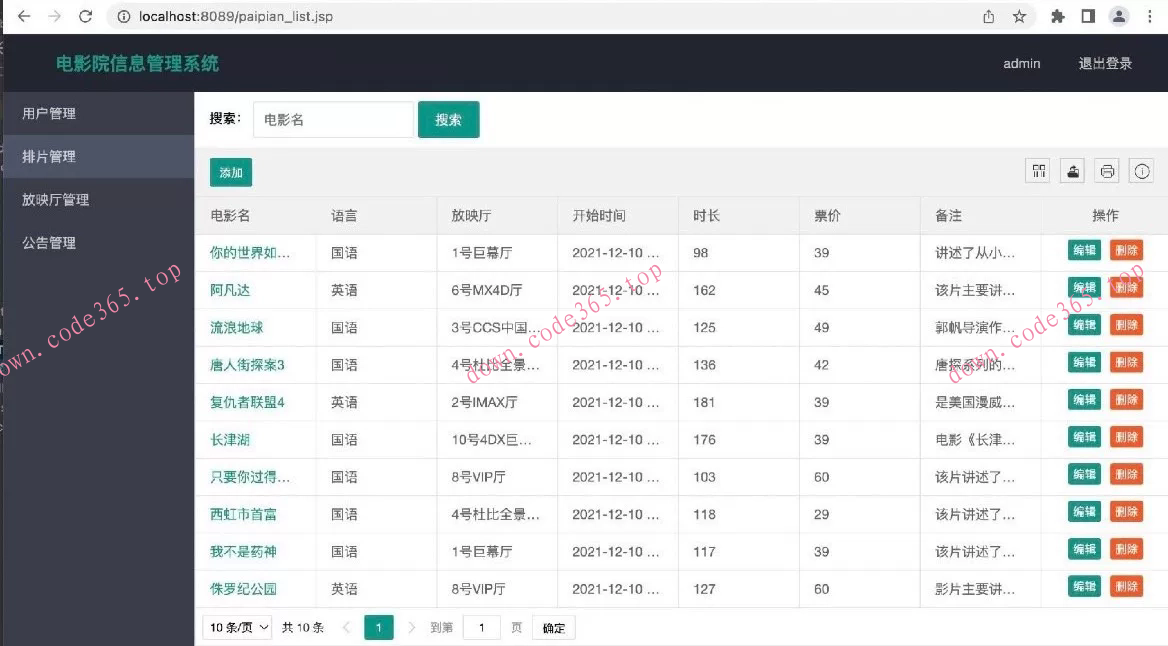Click the green 搜索 button
Screen dimensions: 1168x646
pyautogui.click(x=448, y=120)
